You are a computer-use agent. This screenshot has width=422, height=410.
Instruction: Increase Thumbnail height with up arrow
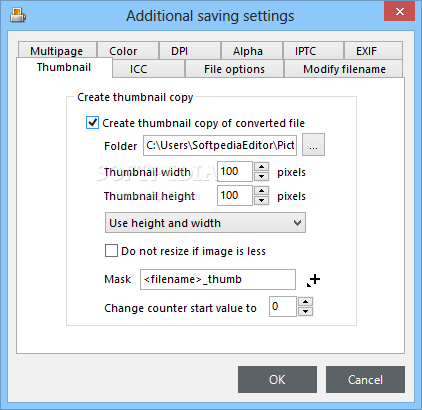click(262, 191)
